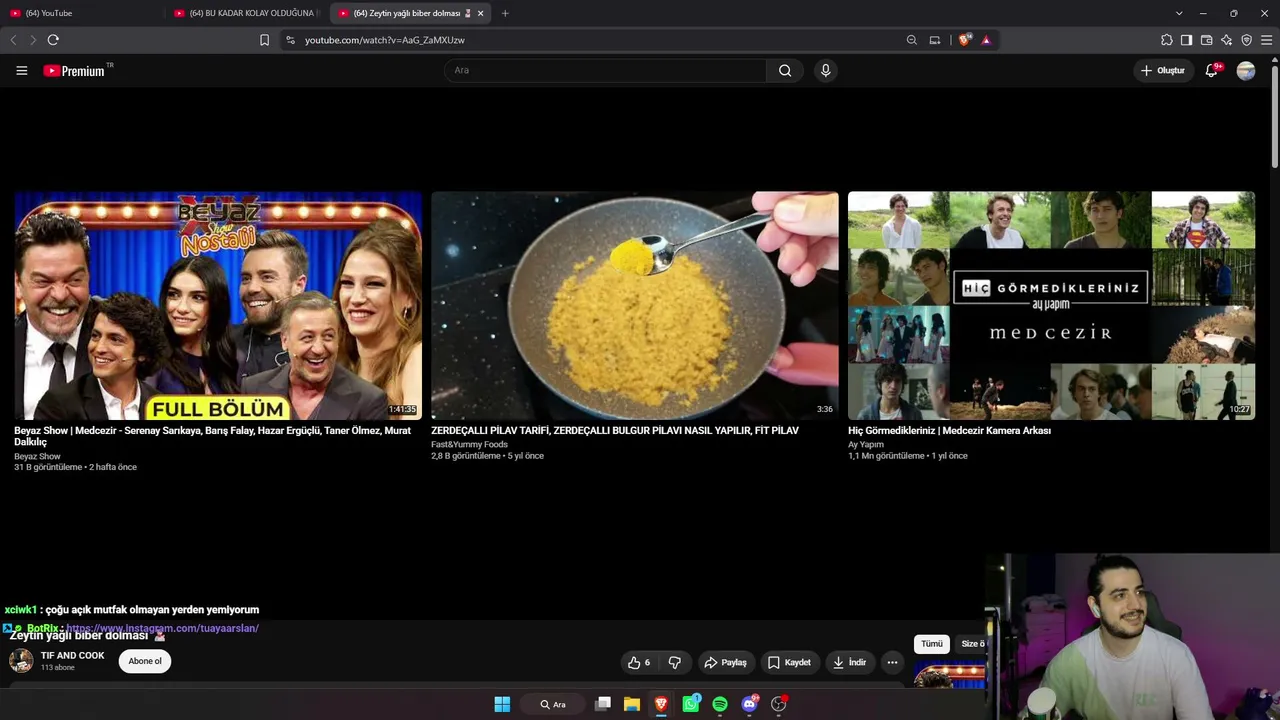The height and width of the screenshot is (720, 1280).
Task: Open the Windows Start menu
Action: (x=502, y=704)
